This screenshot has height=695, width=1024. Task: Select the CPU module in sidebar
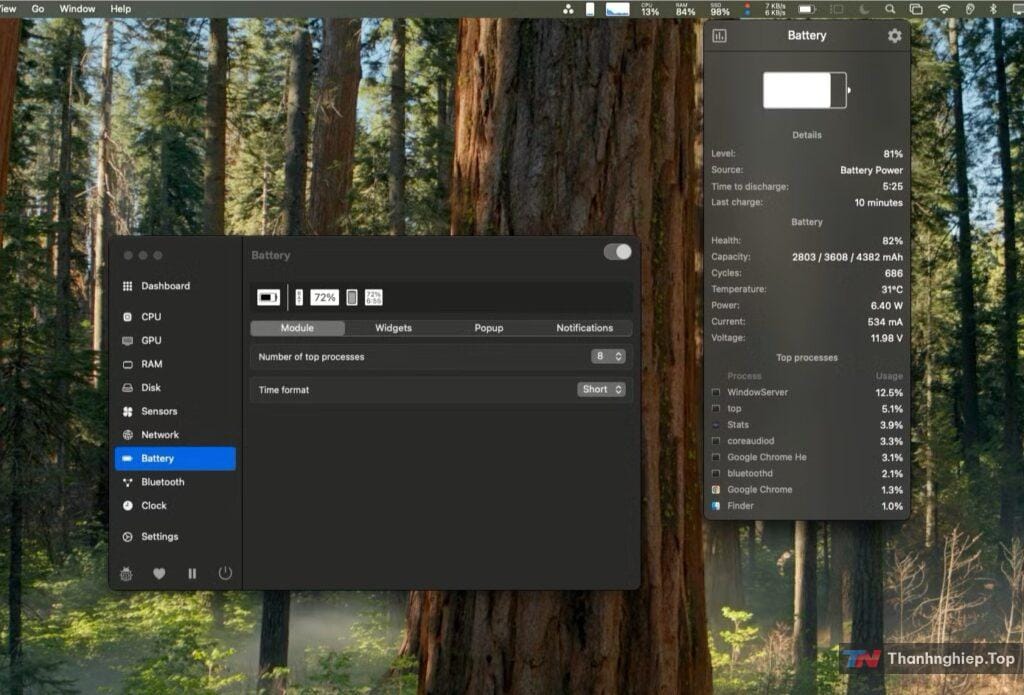pos(175,317)
